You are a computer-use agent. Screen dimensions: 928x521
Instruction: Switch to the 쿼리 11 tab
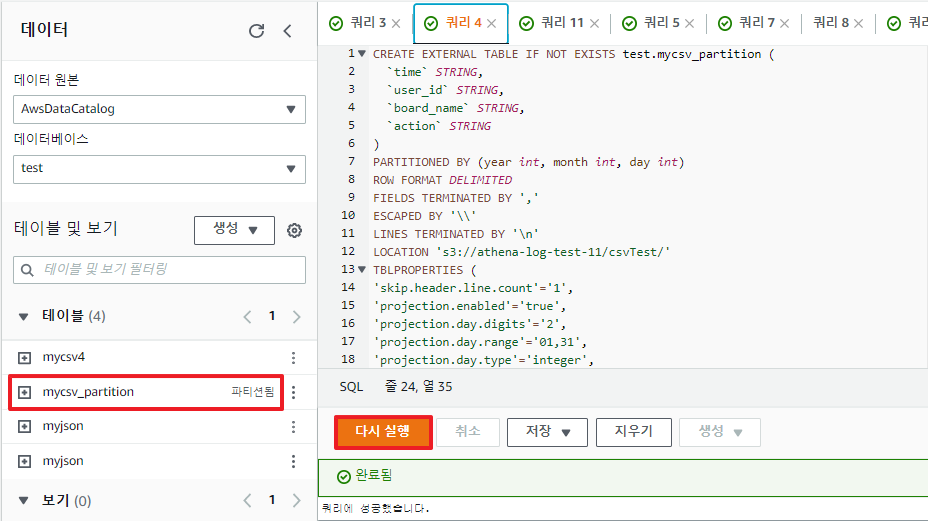point(562,22)
